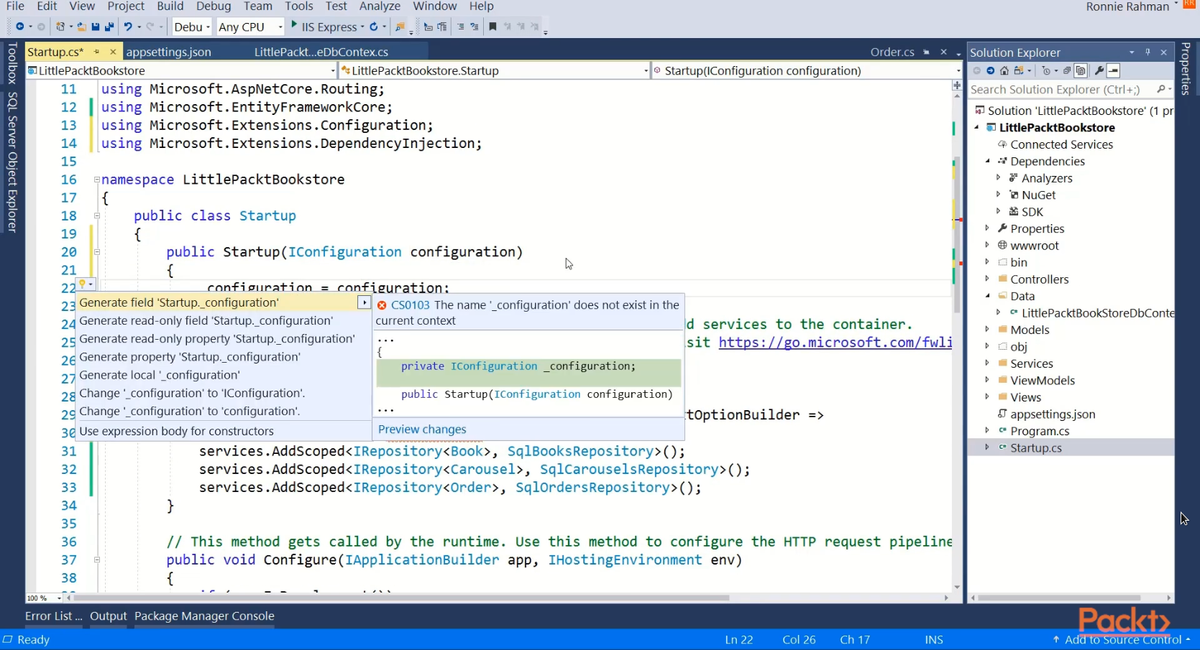This screenshot has height=650, width=1200.
Task: Start debugging with the green IIS Express play icon
Action: coord(294,25)
